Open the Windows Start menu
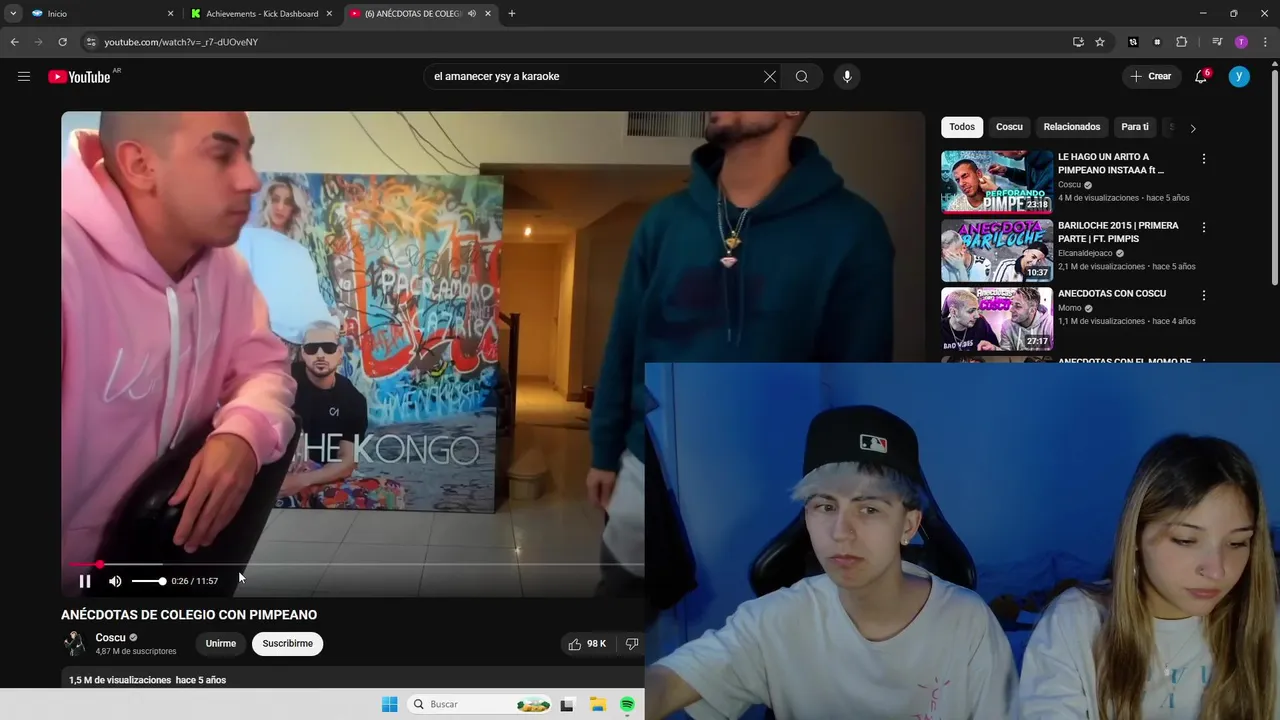1280x720 pixels. click(x=389, y=705)
